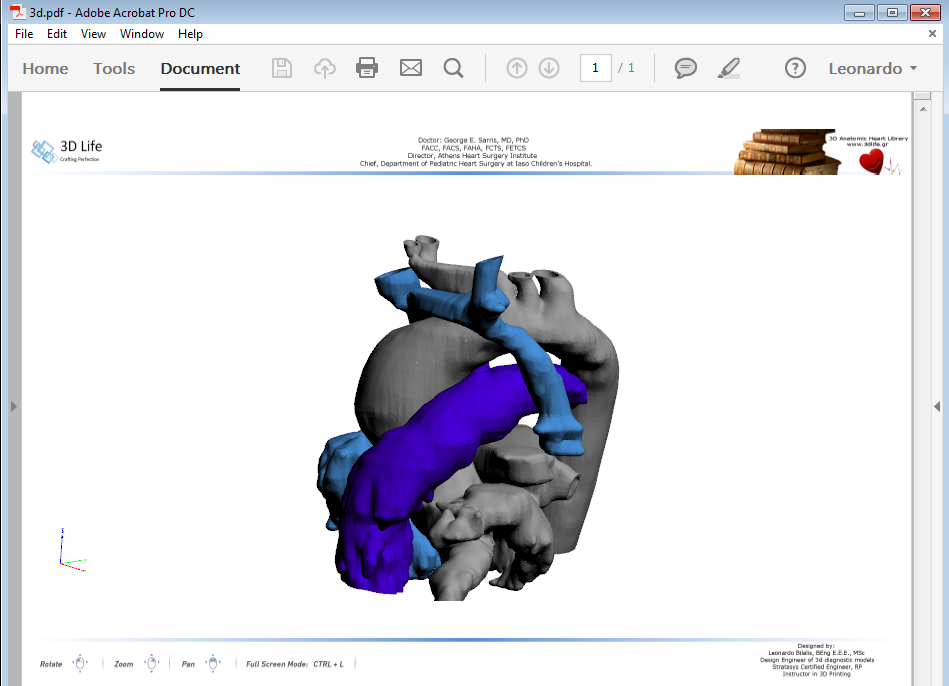
Task: Click the red heart library image
Action: tap(872, 161)
